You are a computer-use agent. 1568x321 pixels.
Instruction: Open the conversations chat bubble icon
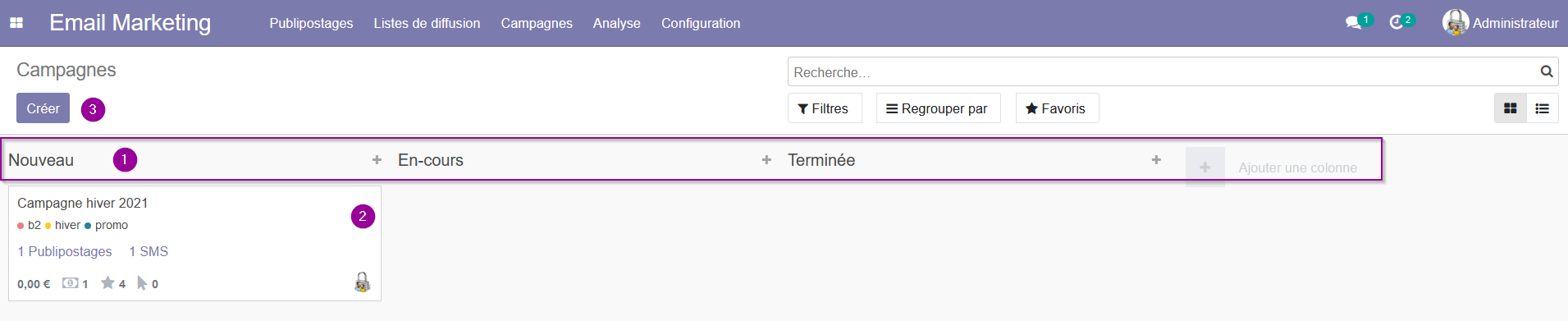(x=1353, y=23)
